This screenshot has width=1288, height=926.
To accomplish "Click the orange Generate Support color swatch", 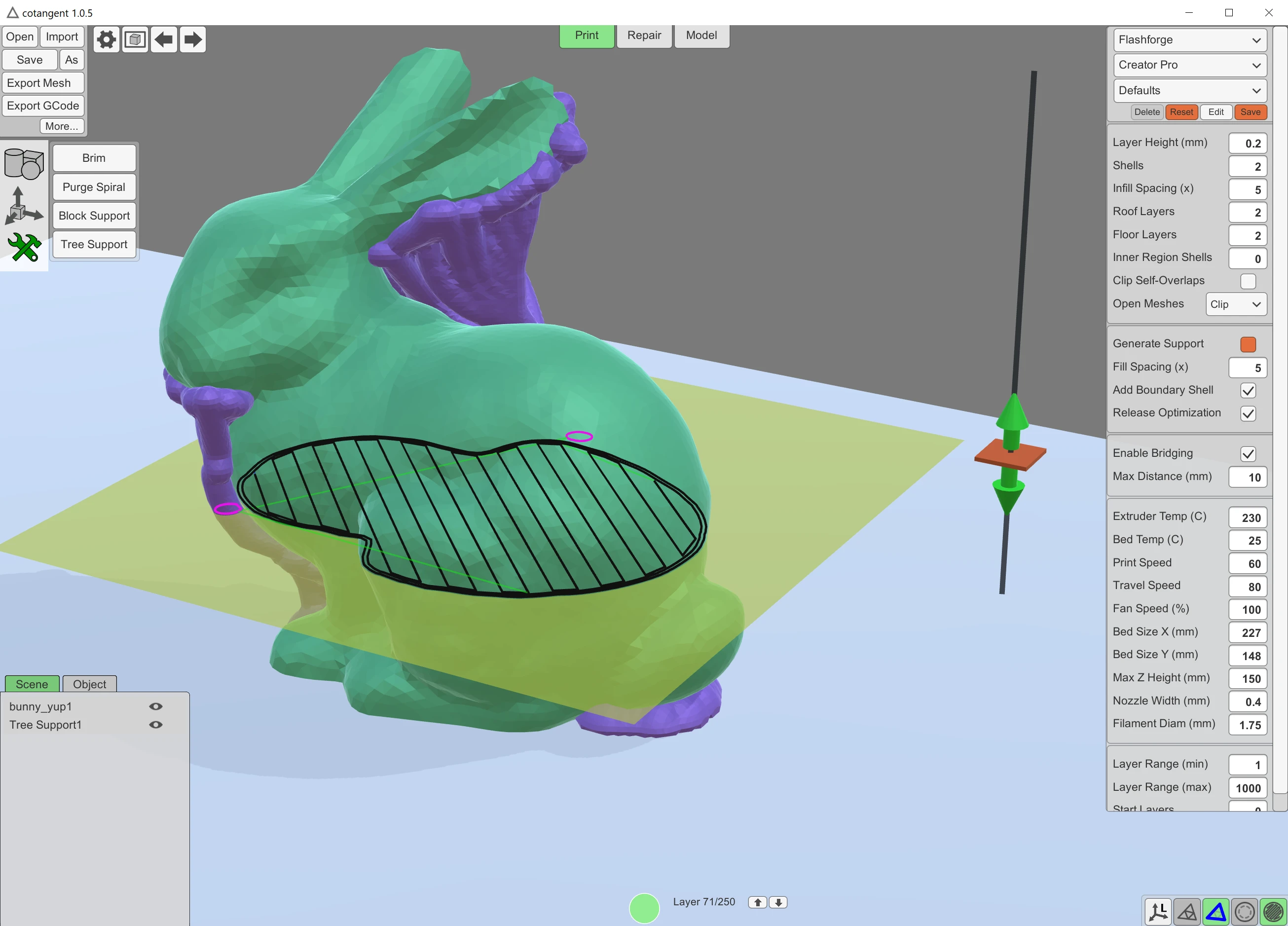I will click(1248, 344).
